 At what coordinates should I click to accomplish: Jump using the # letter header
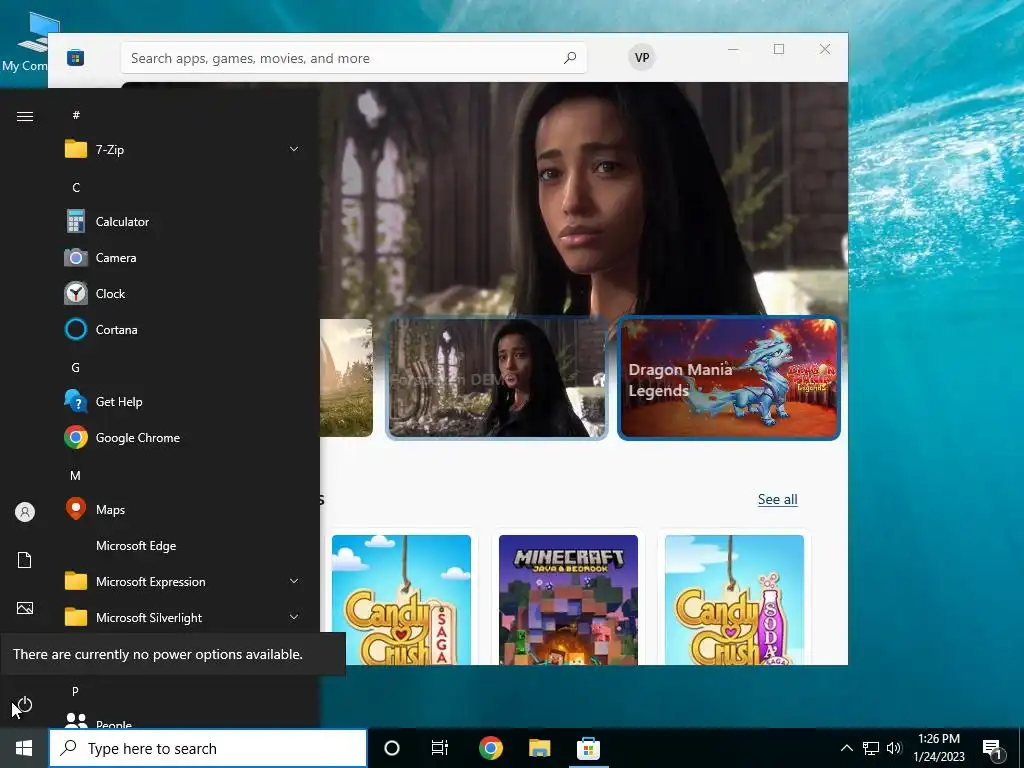[x=76, y=115]
